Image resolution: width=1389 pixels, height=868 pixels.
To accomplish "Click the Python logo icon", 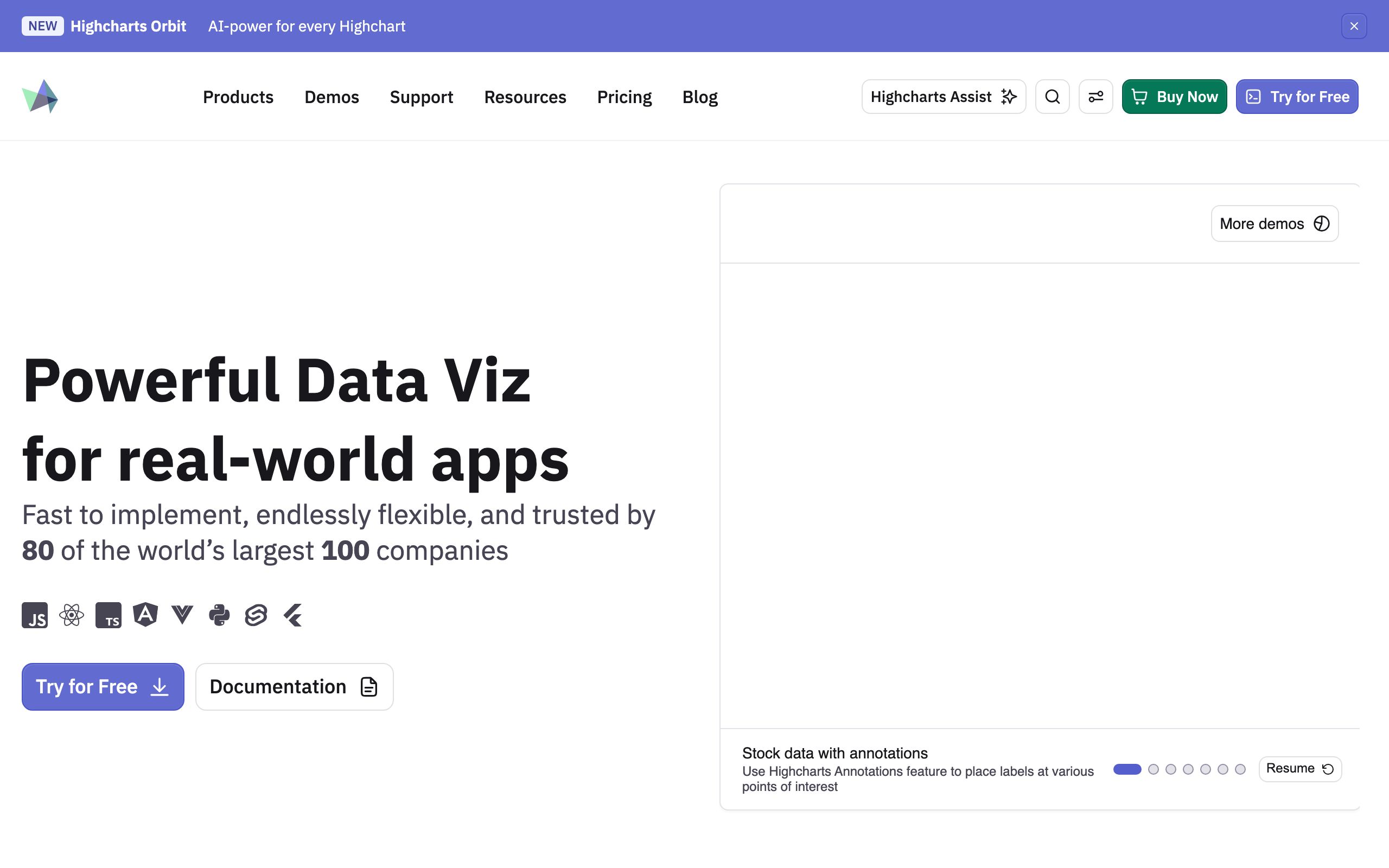I will coord(219,615).
